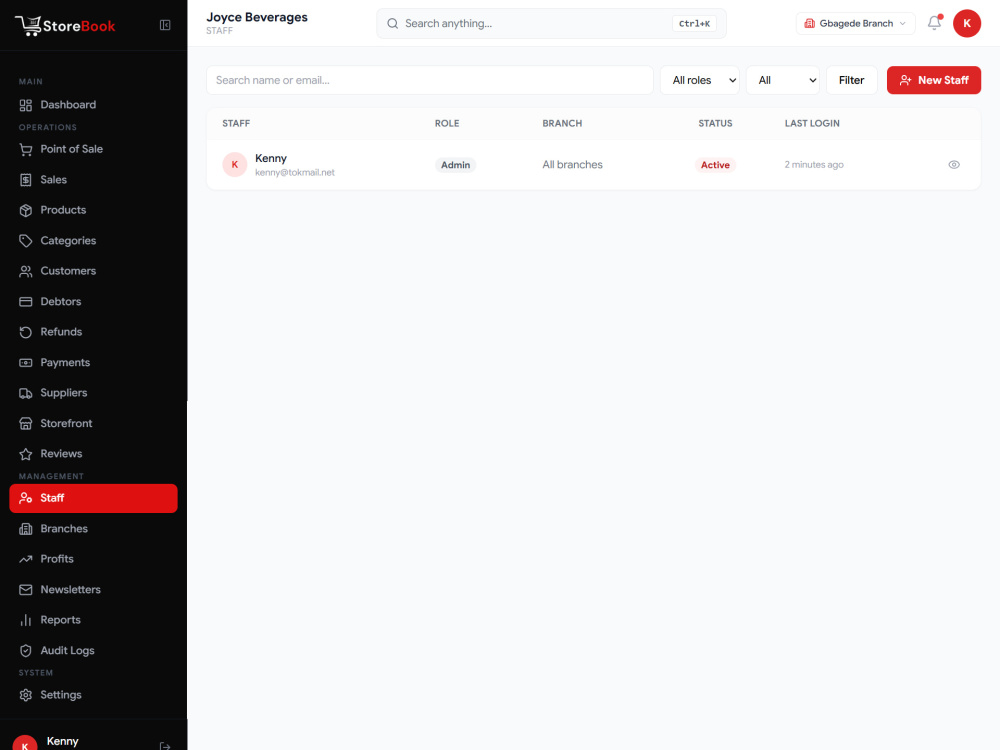
Task: Click the Profits trending arrow icon
Action: (x=26, y=559)
